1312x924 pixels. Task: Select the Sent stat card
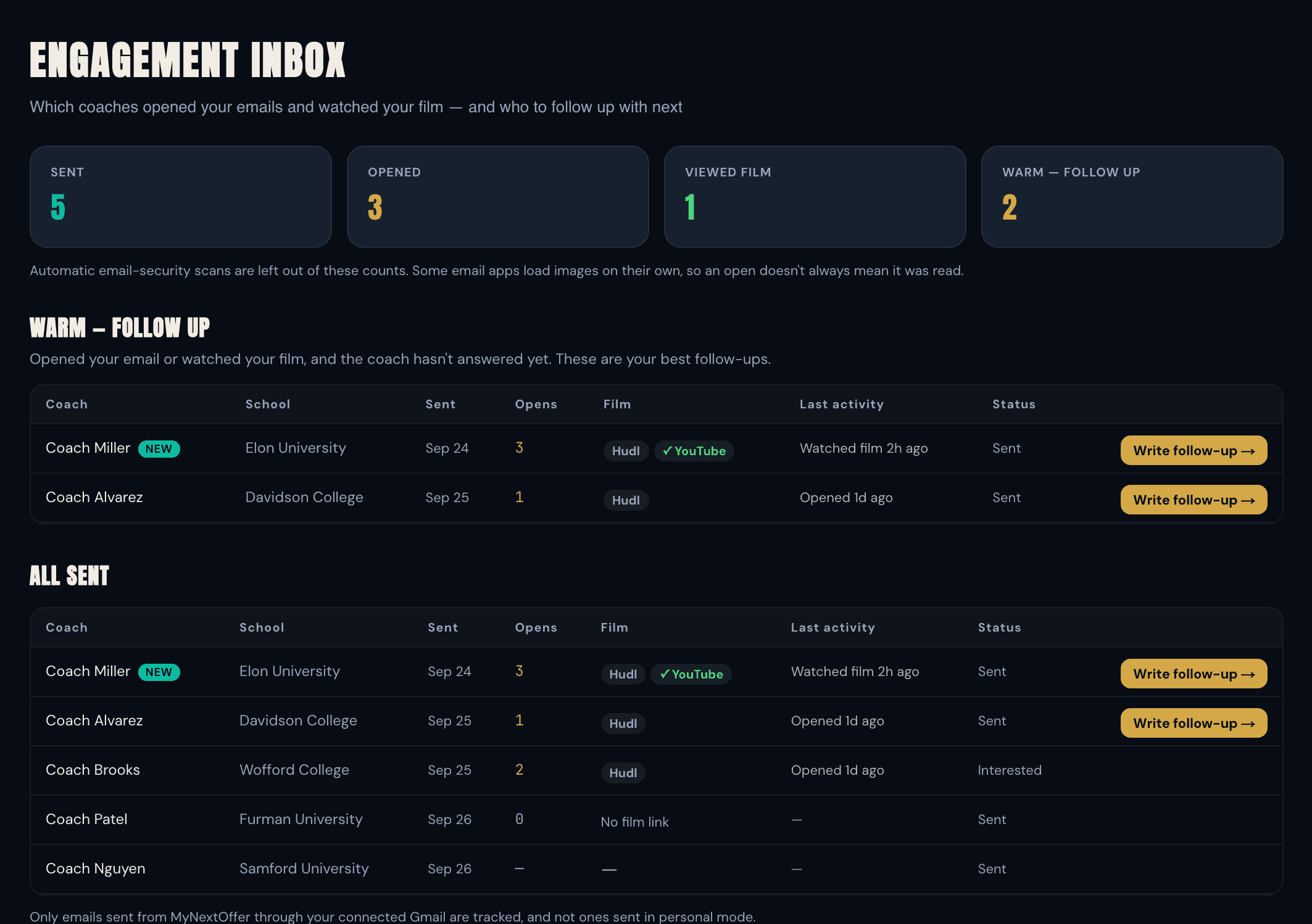click(181, 197)
